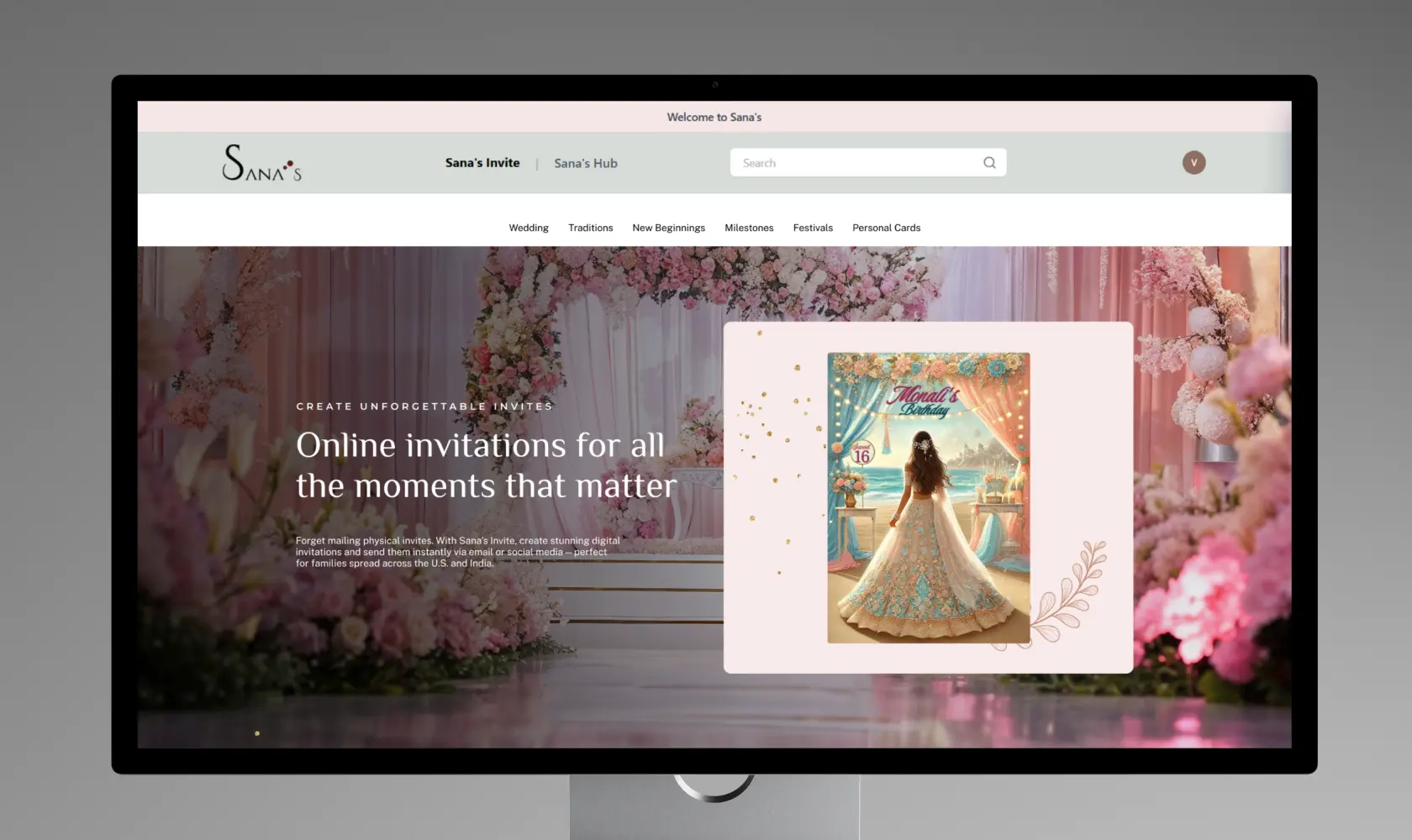
Task: Open the user profile avatar
Action: click(x=1193, y=163)
